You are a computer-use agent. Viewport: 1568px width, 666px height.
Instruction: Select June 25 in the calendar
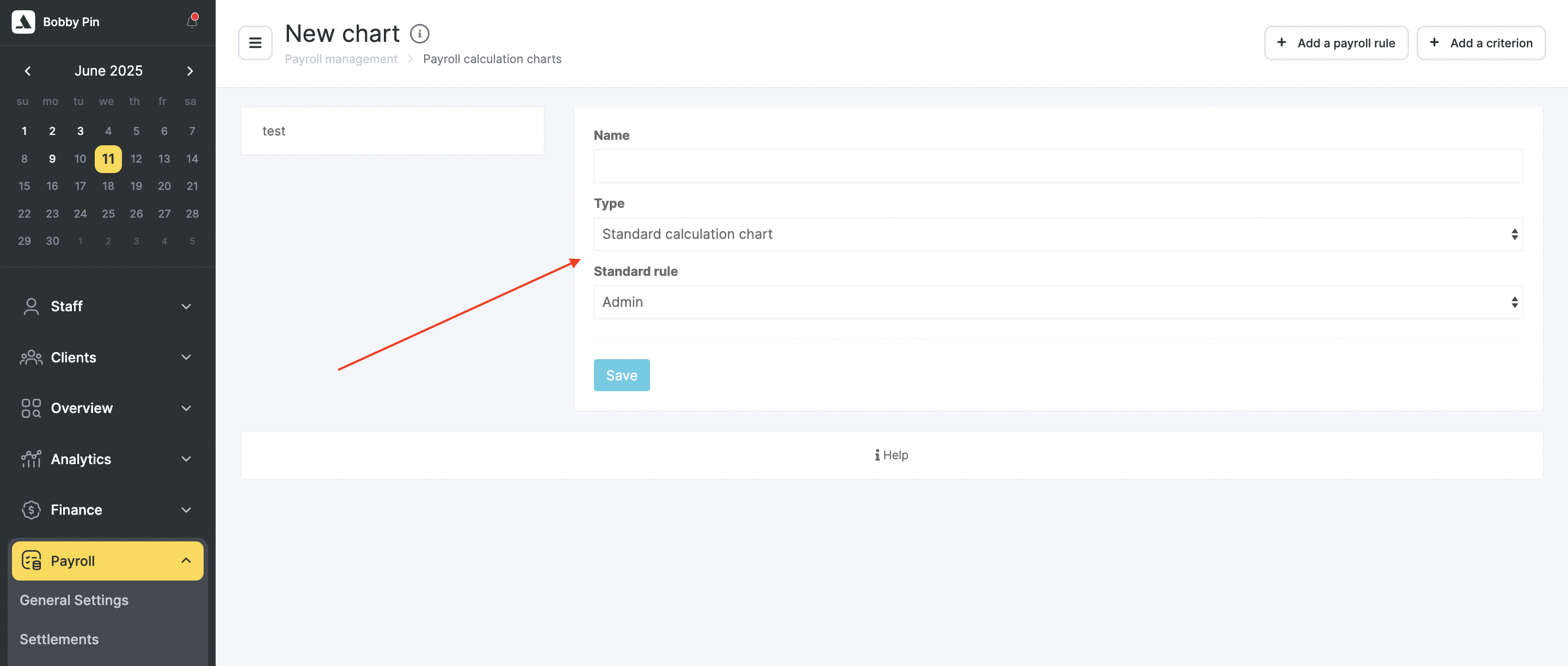pyautogui.click(x=108, y=213)
